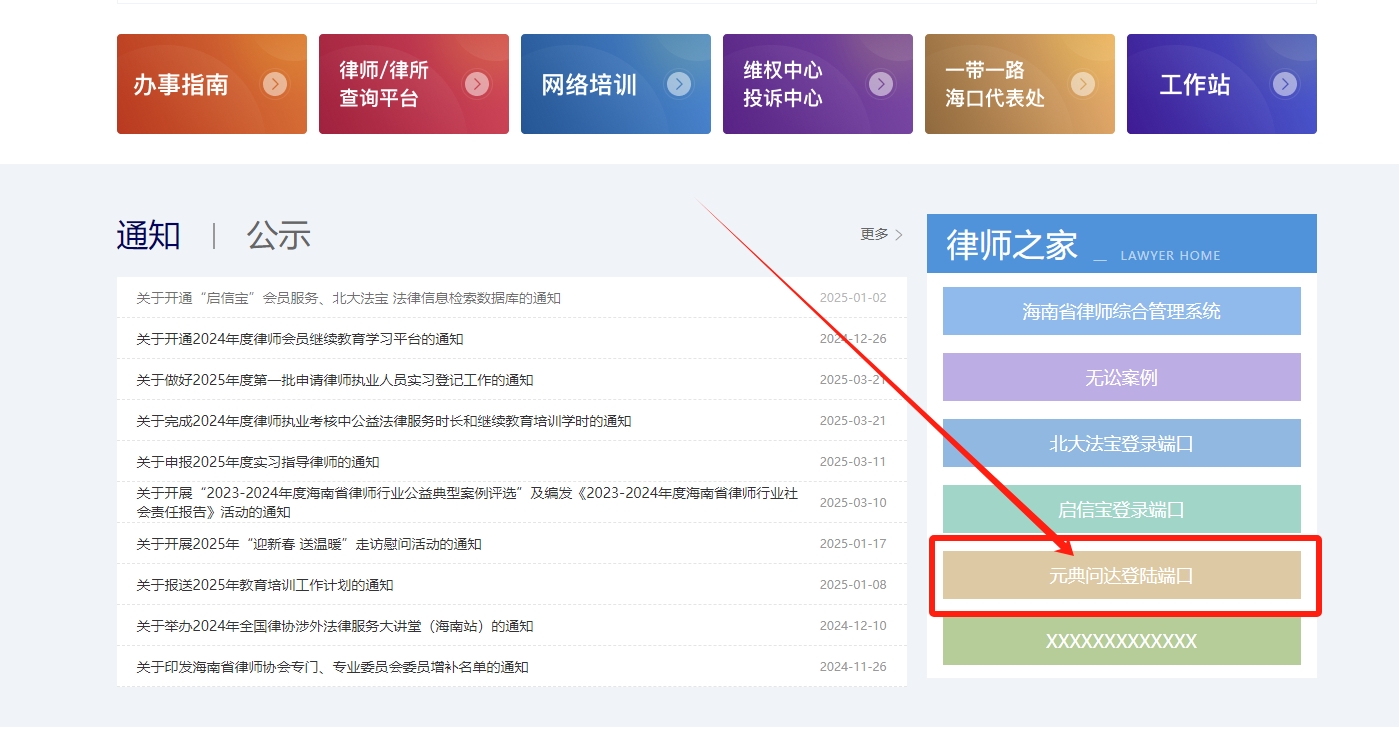Open the 办事指南 card title
Image resolution: width=1399 pixels, height=735 pixels.
click(181, 85)
